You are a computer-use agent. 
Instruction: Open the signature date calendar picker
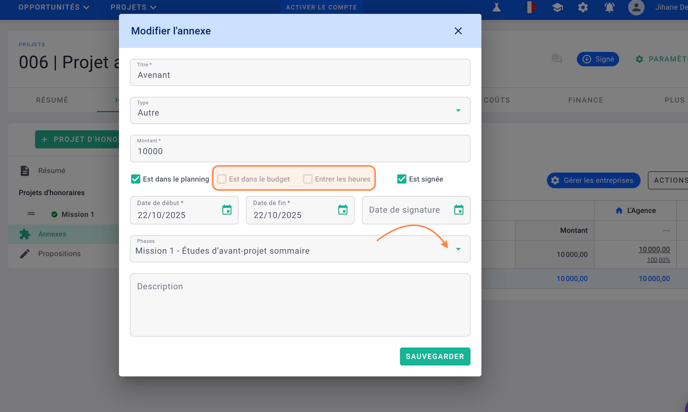459,210
